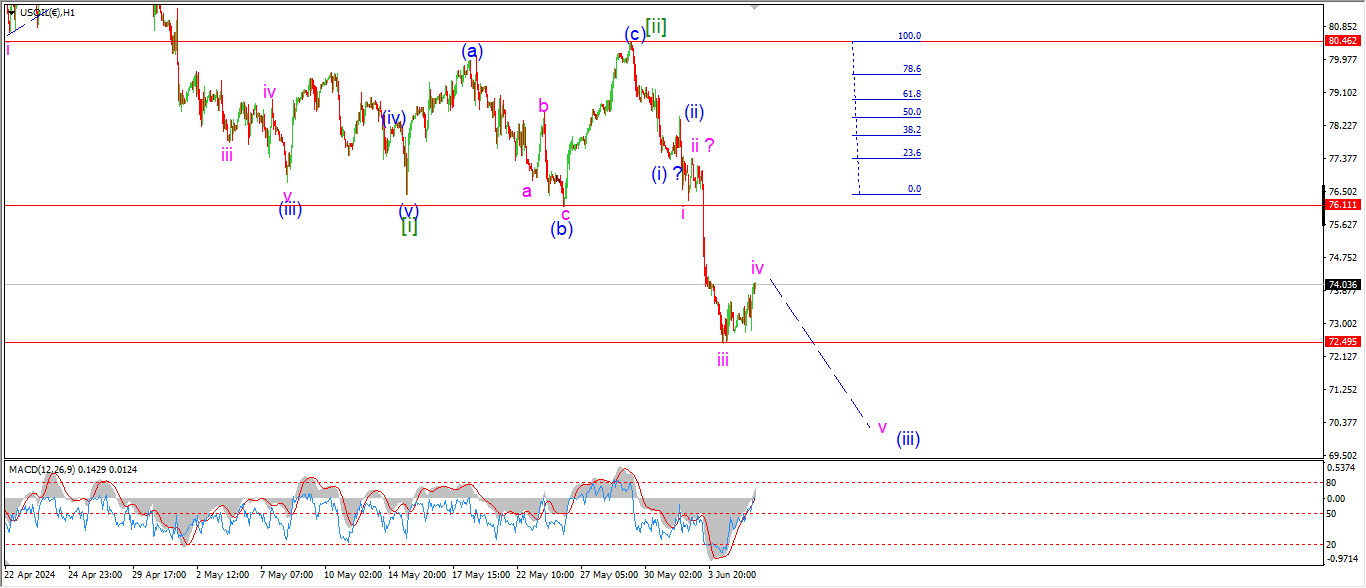Select the pink iii label above 72.495 line
This screenshot has height=588, width=1366.
click(x=722, y=360)
